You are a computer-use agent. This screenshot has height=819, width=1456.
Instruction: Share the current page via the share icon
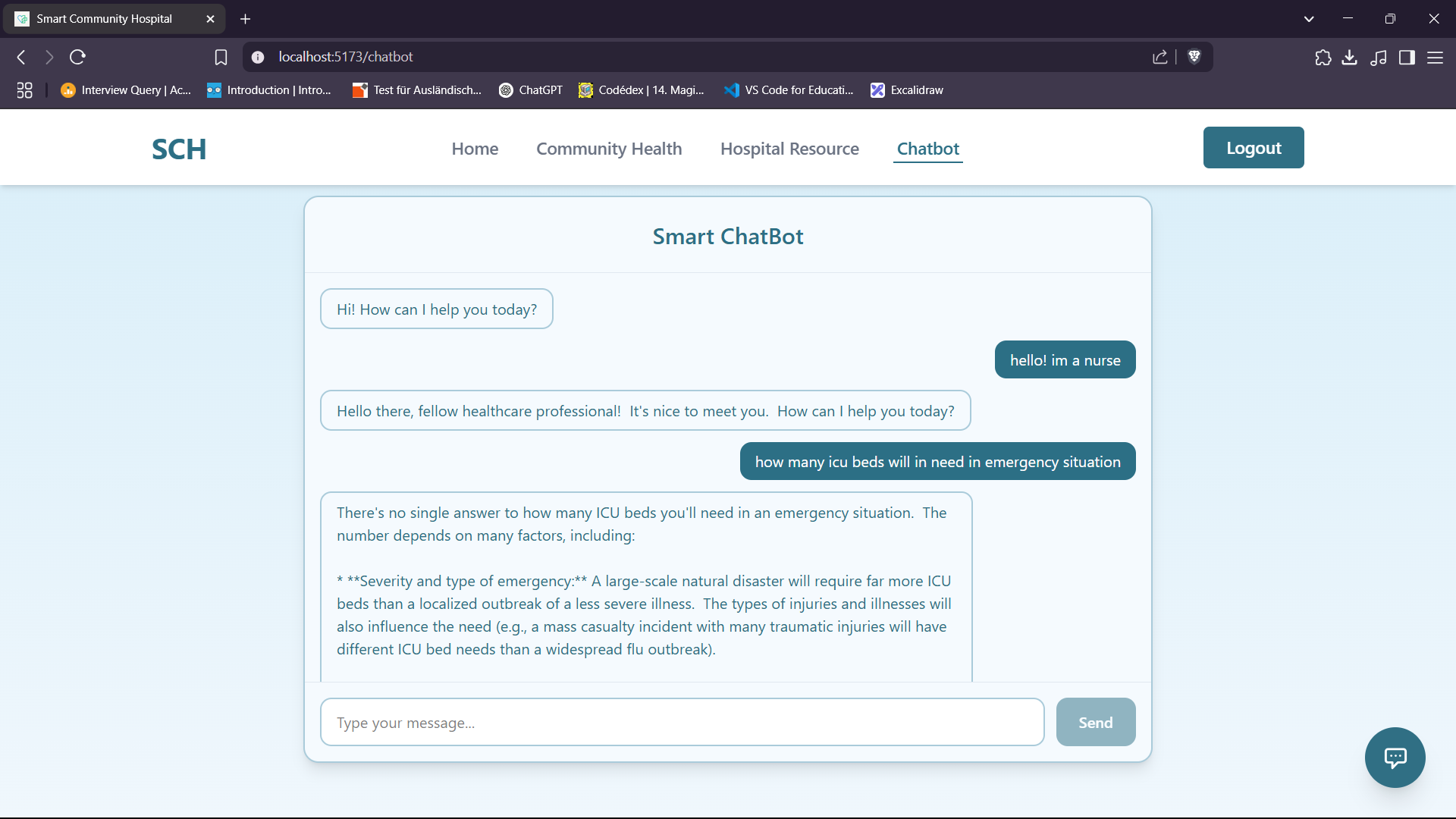pos(1160,57)
